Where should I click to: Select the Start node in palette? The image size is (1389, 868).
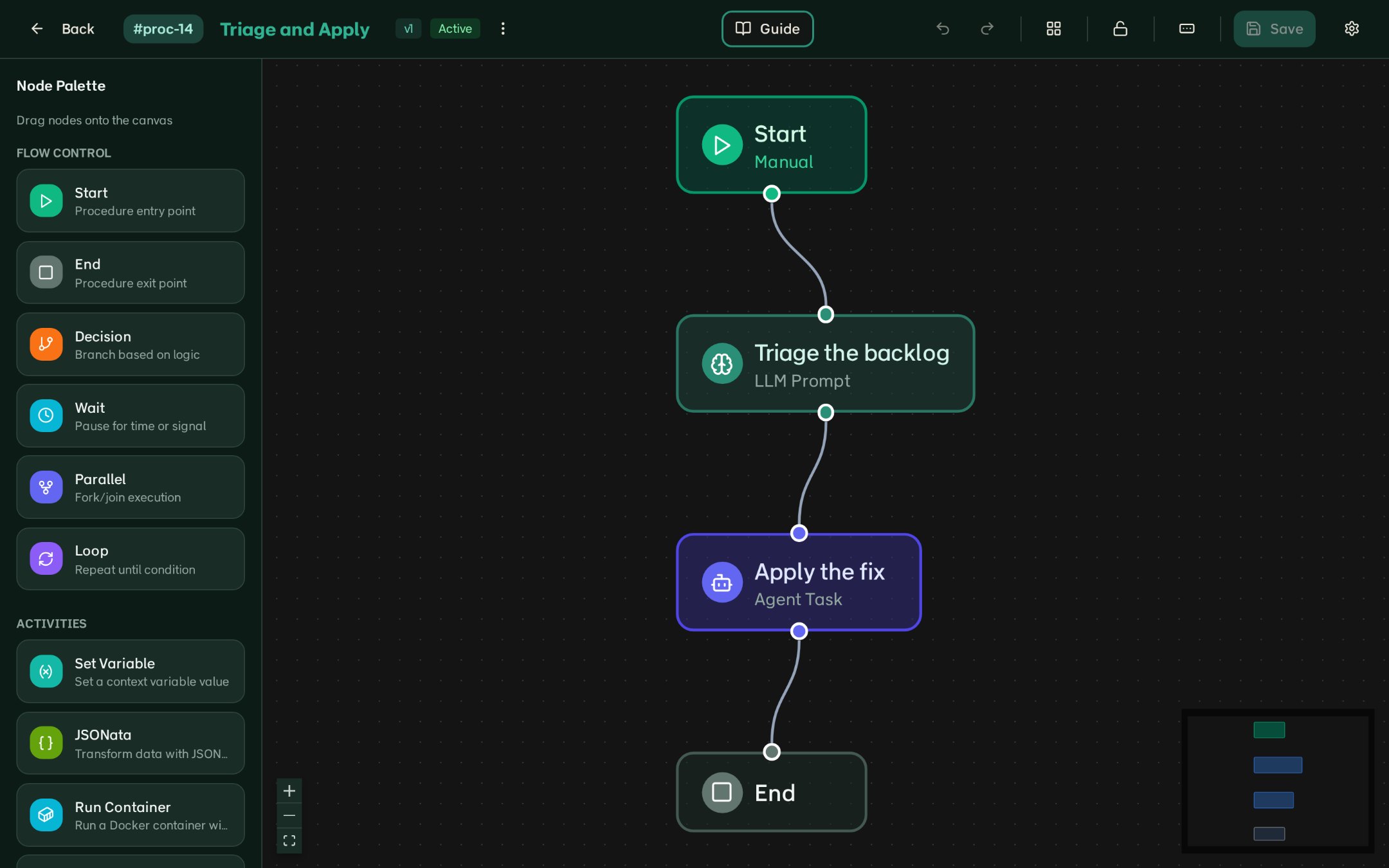click(131, 201)
